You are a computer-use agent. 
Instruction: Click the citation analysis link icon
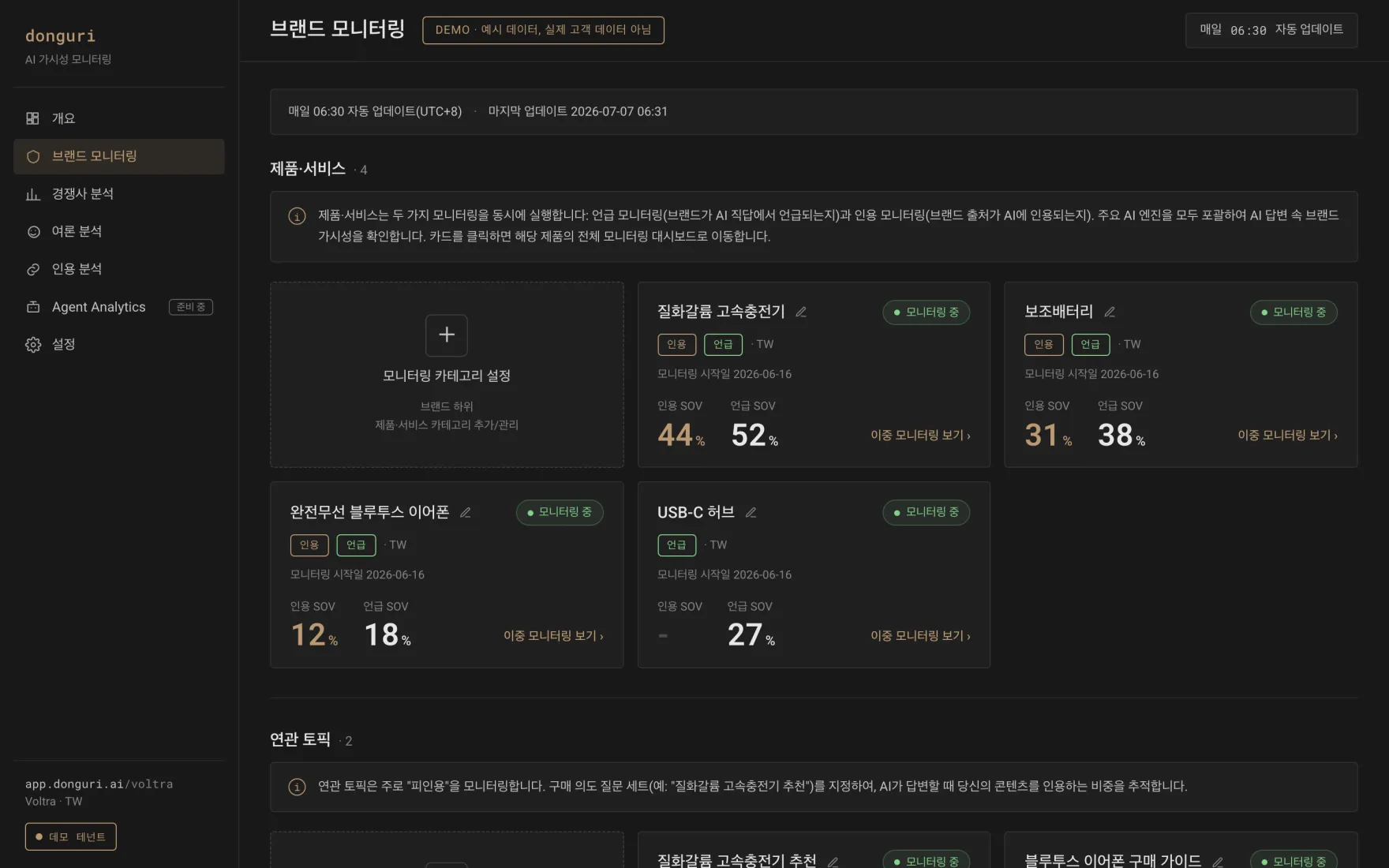pos(32,270)
